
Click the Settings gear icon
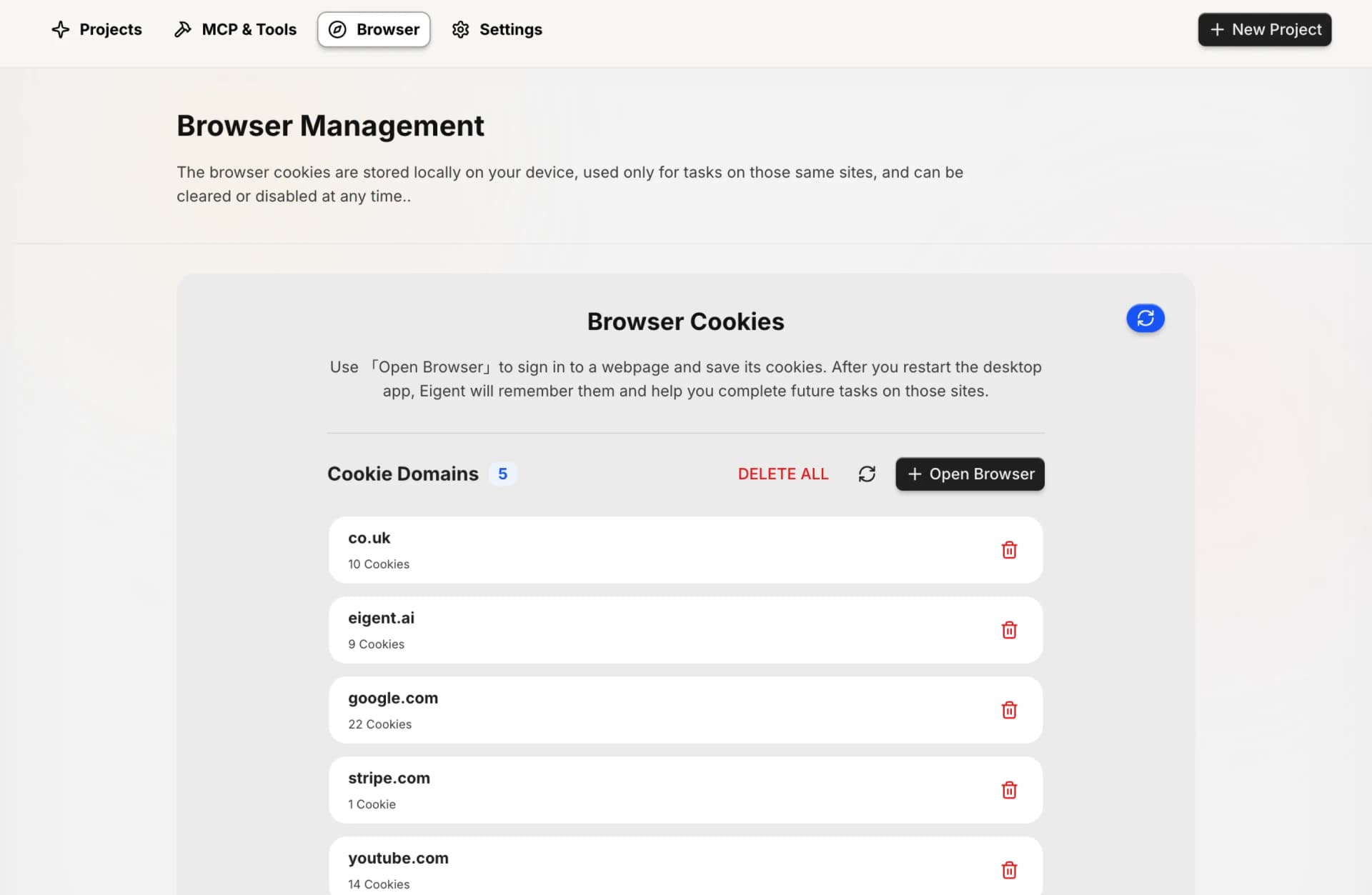click(x=461, y=29)
